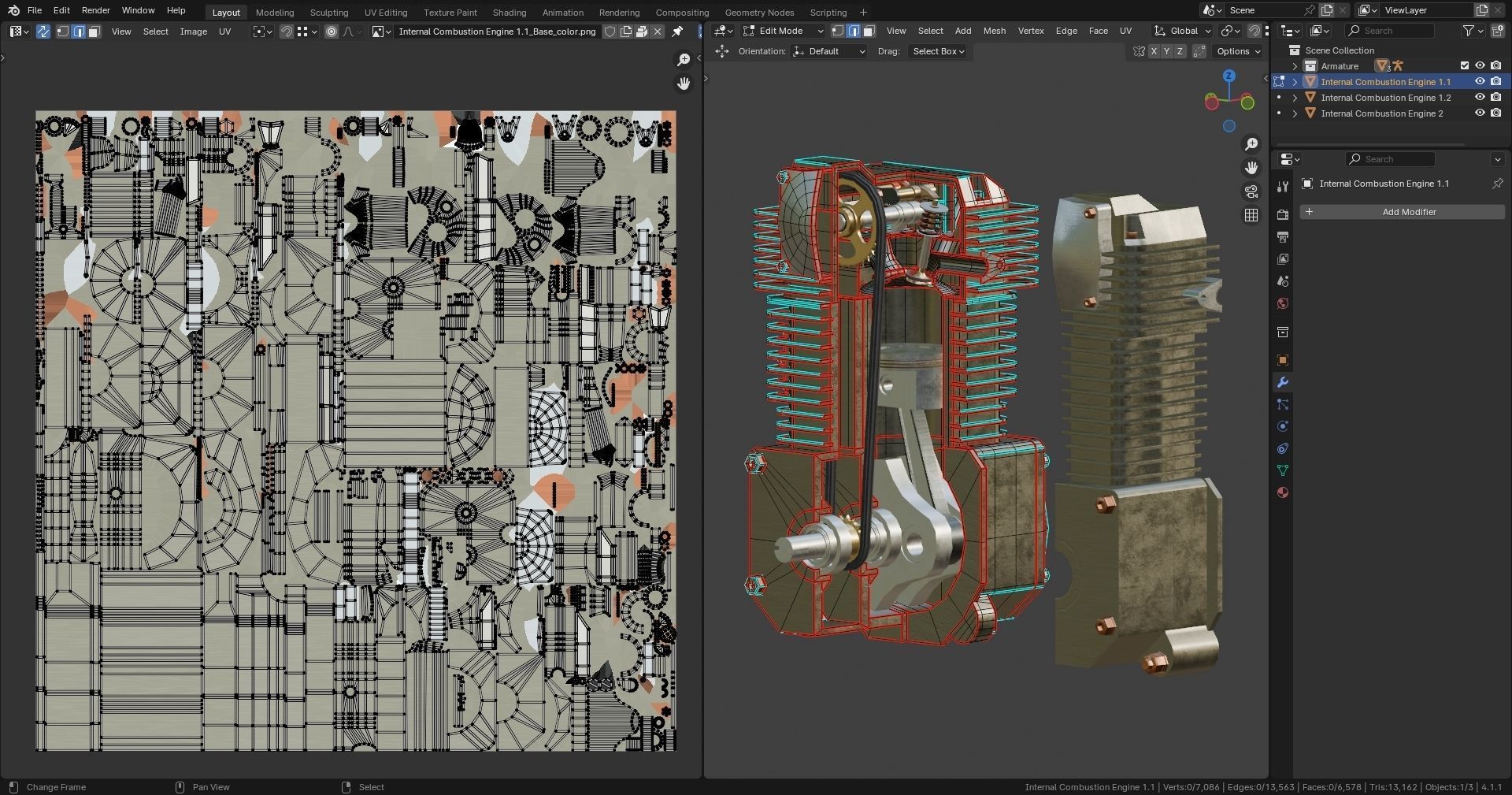The height and width of the screenshot is (795, 1512).
Task: Open the Material properties tab
Action: pos(1283,492)
